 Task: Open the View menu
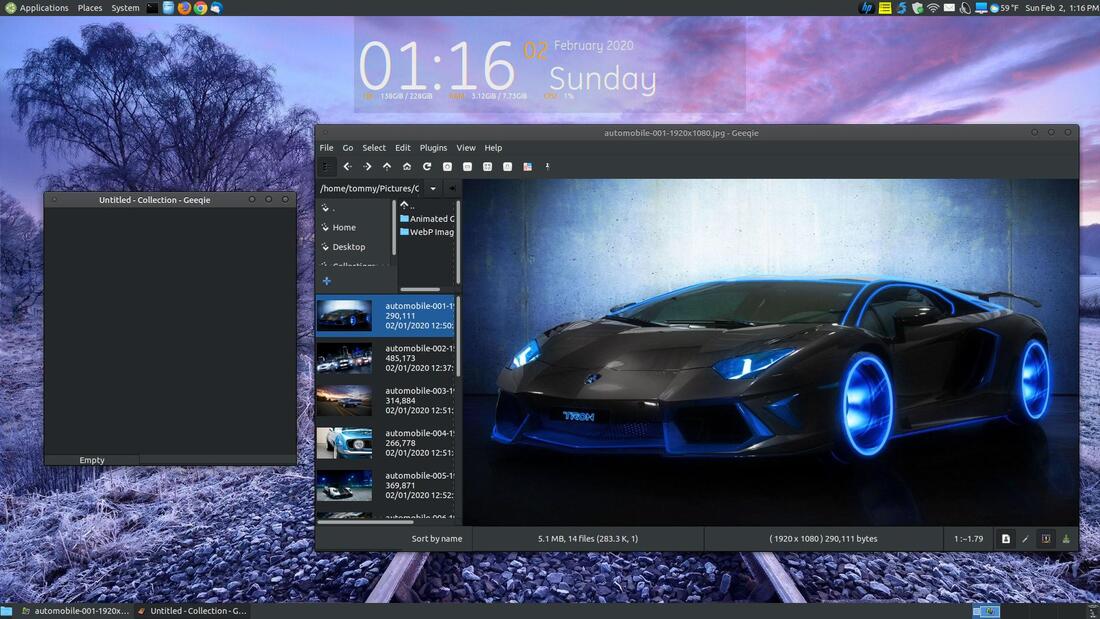click(466, 148)
